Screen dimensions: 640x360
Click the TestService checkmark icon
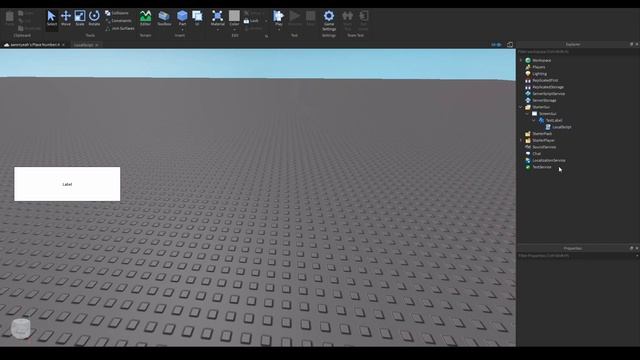click(528, 167)
